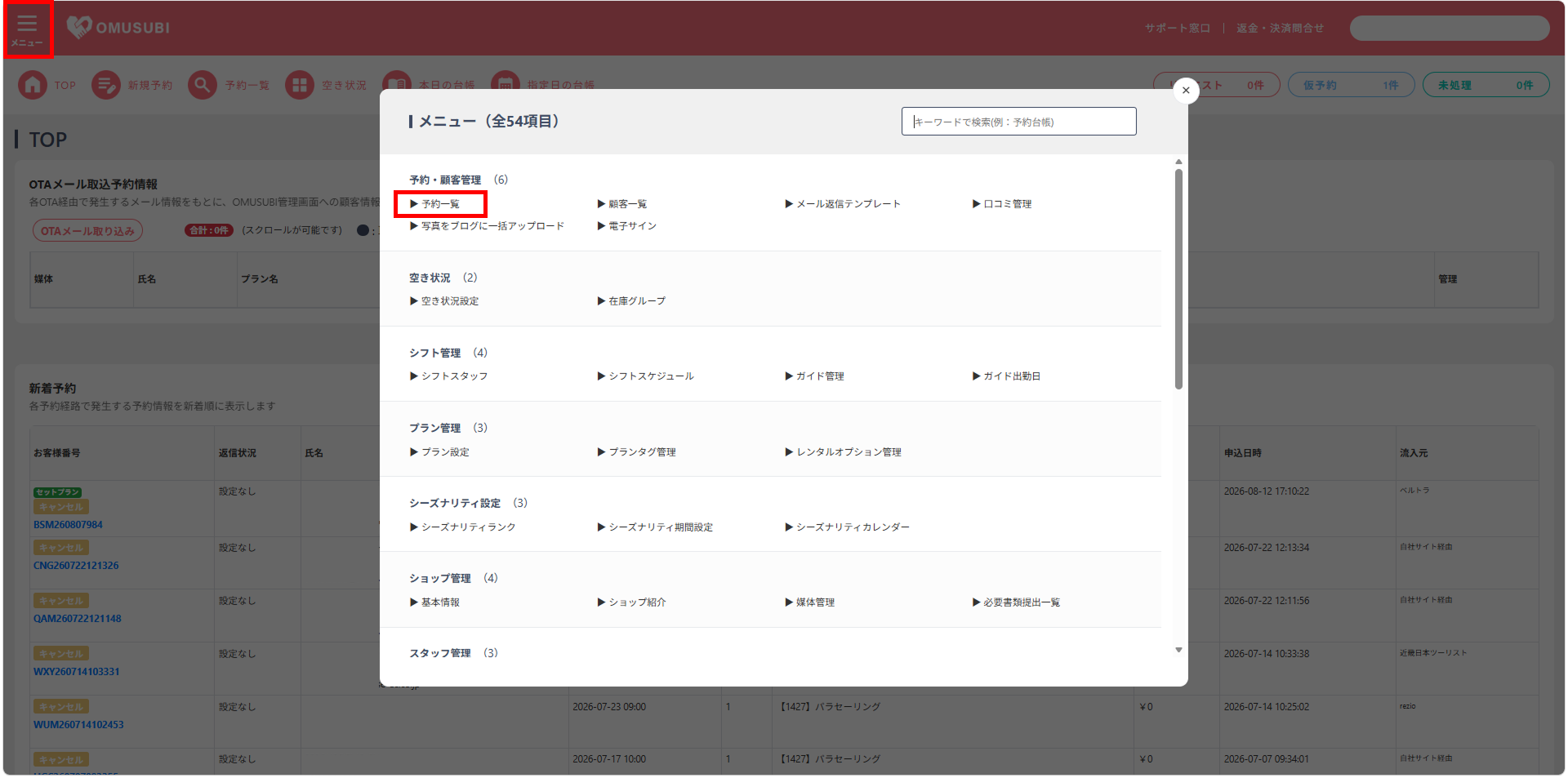Select 顧客一覧 menu item
This screenshot has width=1568, height=778.
(622, 204)
